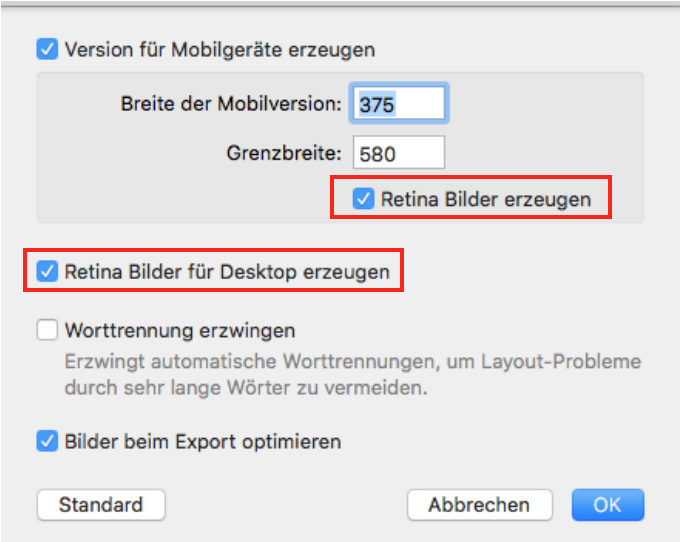Reset settings with the Standard button

pyautogui.click(x=101, y=505)
